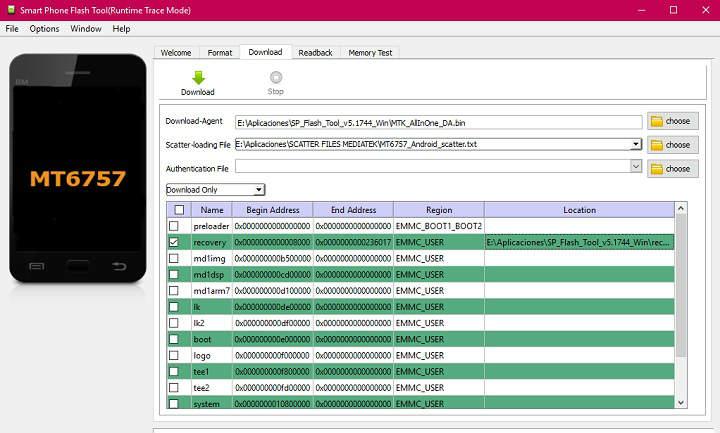Viewport: 720px width, 433px height.
Task: Click the MT6757 phone image
Action: coord(78,169)
